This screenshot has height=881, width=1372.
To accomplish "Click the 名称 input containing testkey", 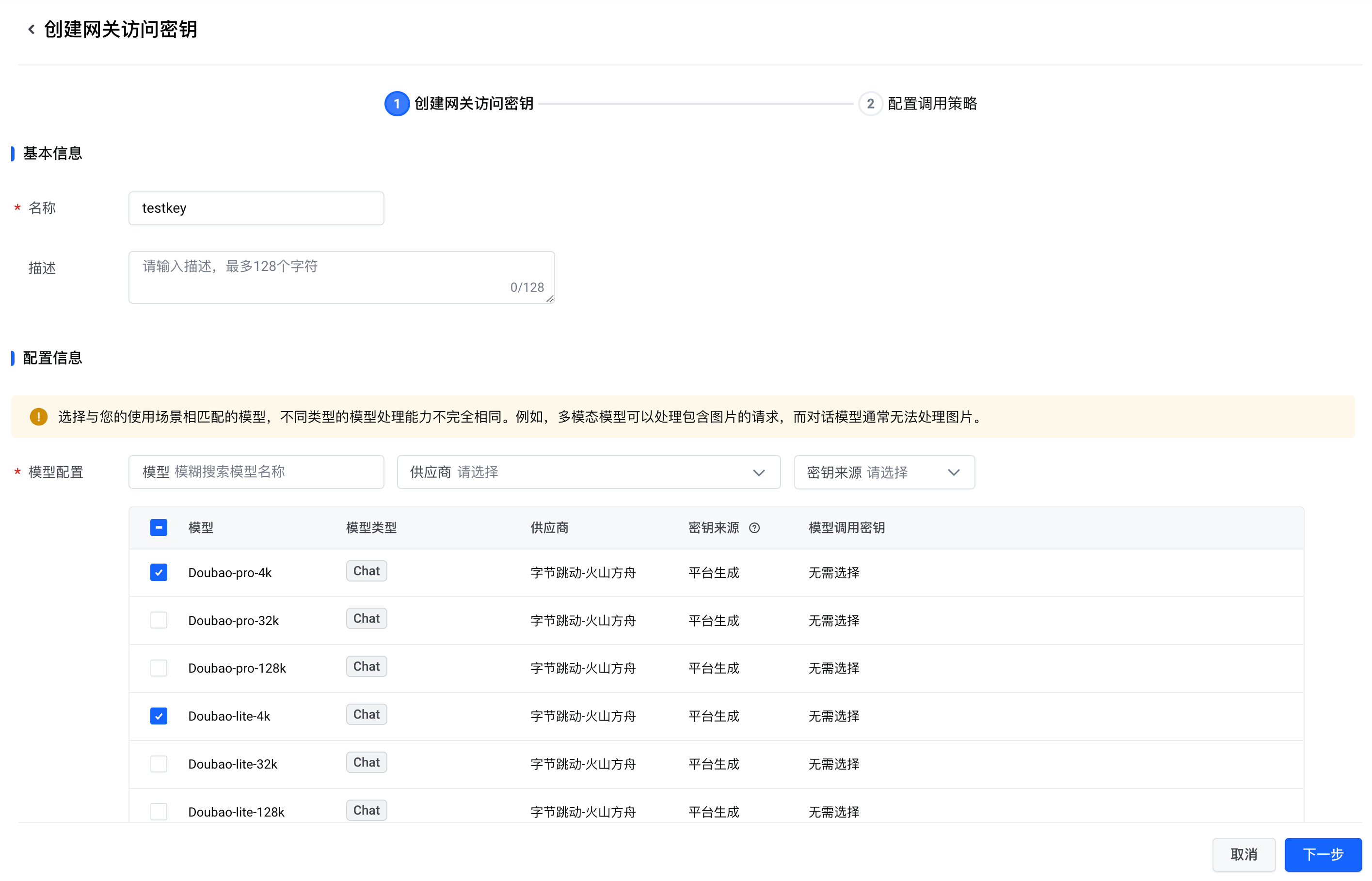I will coord(256,208).
